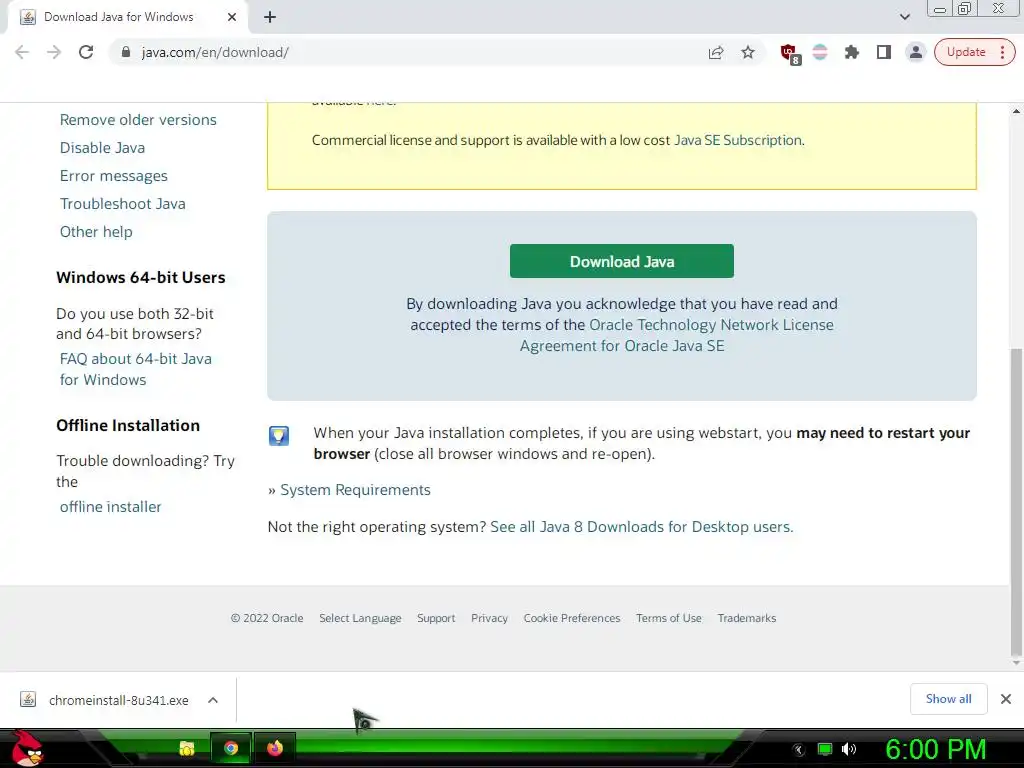Screen dimensions: 1024x768
Task: Click Privacy in the footer
Action: (x=489, y=618)
